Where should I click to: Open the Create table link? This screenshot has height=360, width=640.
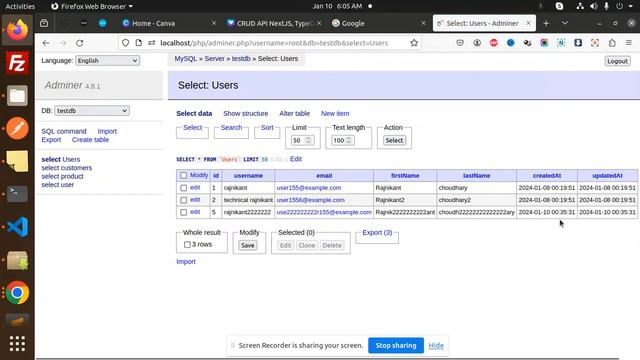tap(90, 140)
